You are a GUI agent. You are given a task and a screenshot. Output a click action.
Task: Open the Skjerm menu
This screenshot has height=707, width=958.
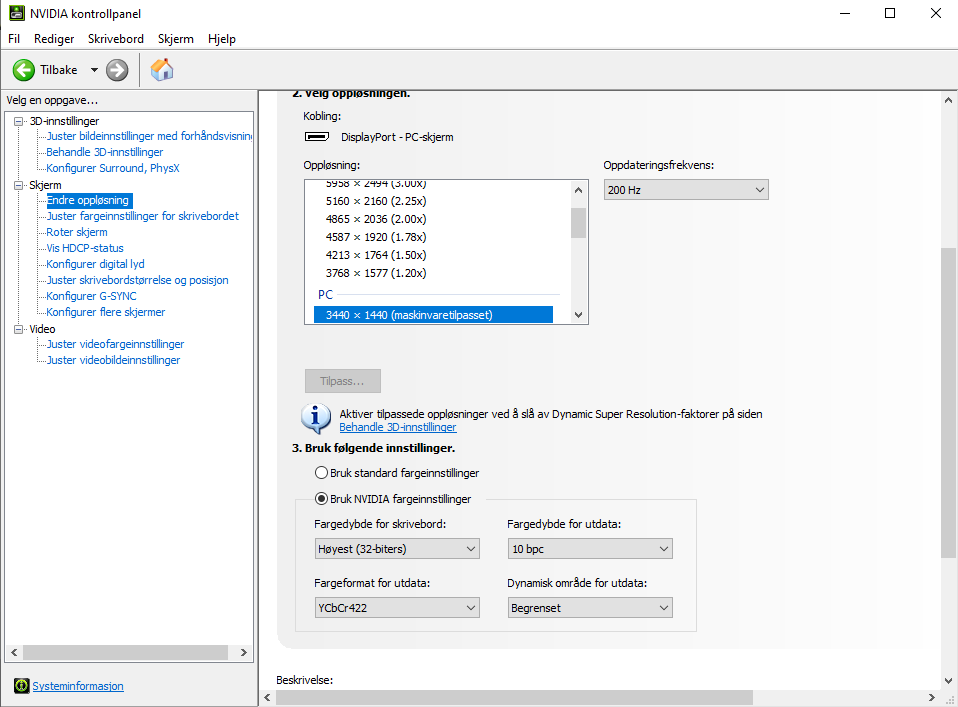coord(175,38)
